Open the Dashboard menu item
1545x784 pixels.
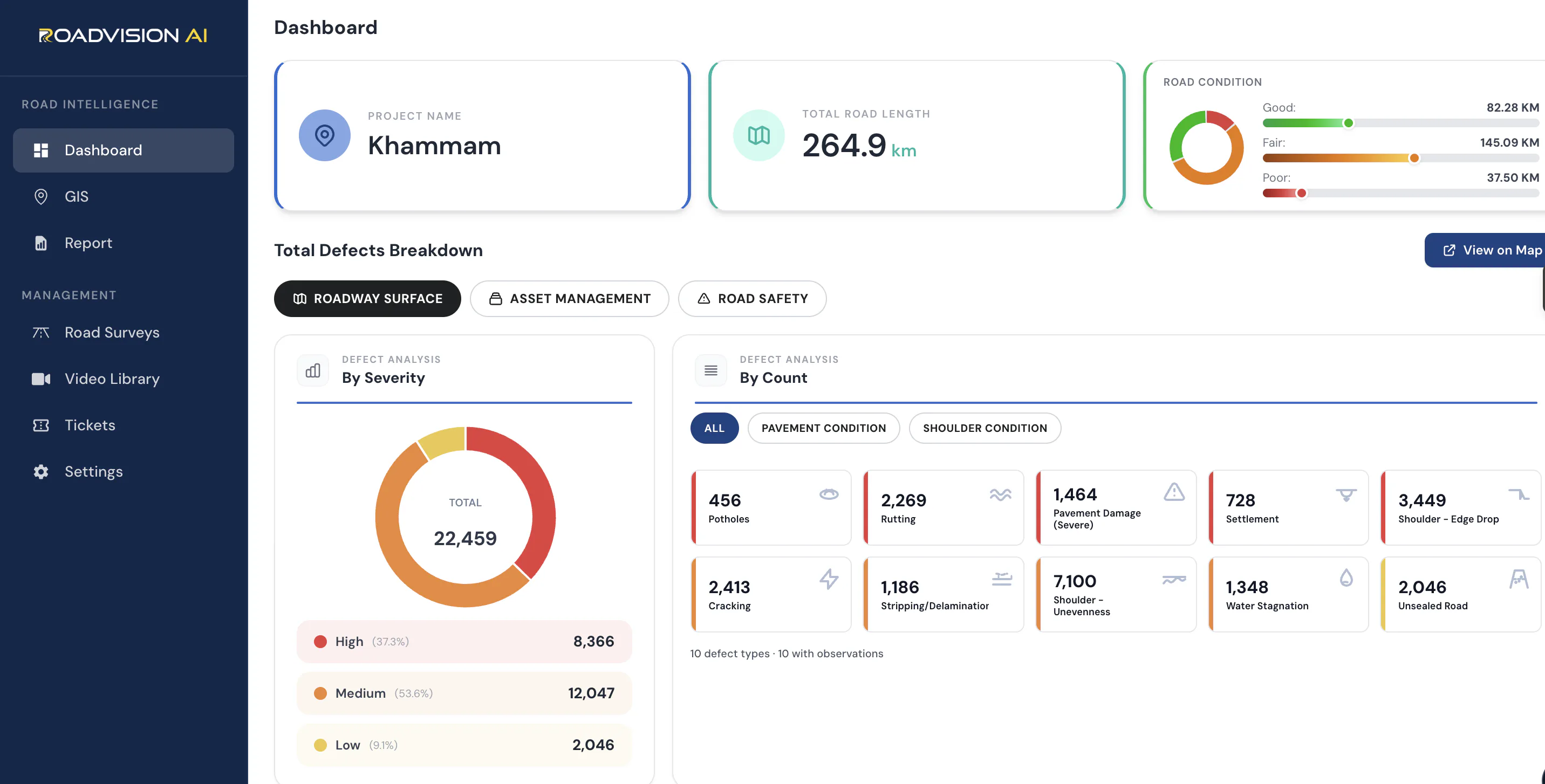pos(124,150)
